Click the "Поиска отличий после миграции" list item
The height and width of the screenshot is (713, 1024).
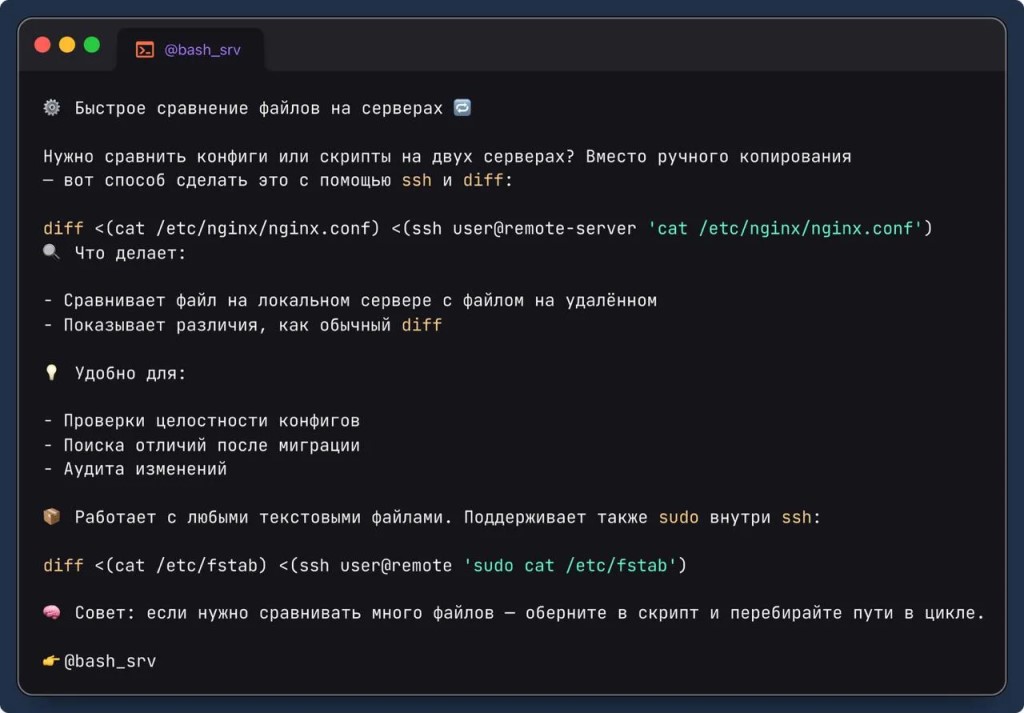pyautogui.click(x=211, y=445)
